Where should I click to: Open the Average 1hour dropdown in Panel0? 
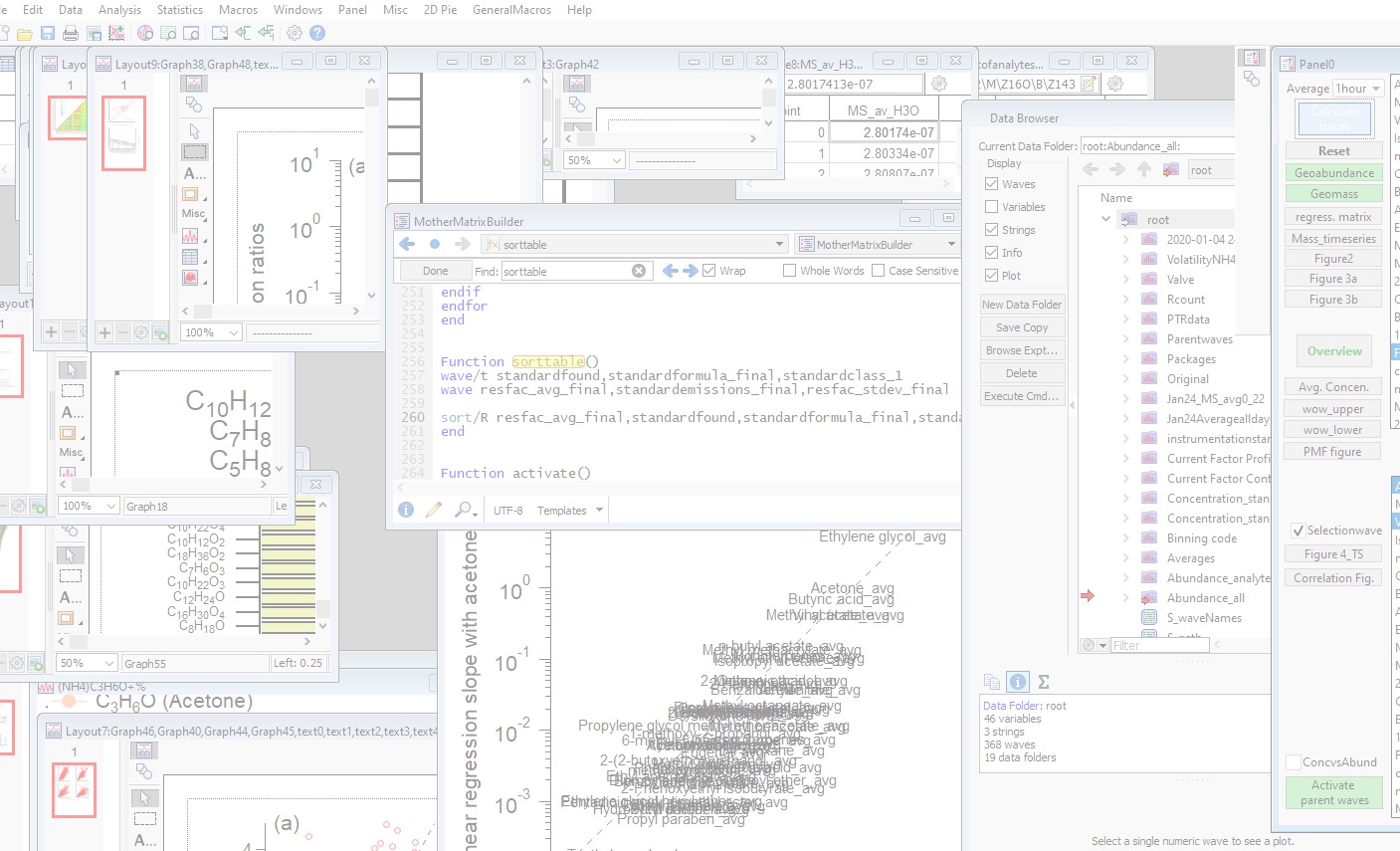pyautogui.click(x=1357, y=89)
